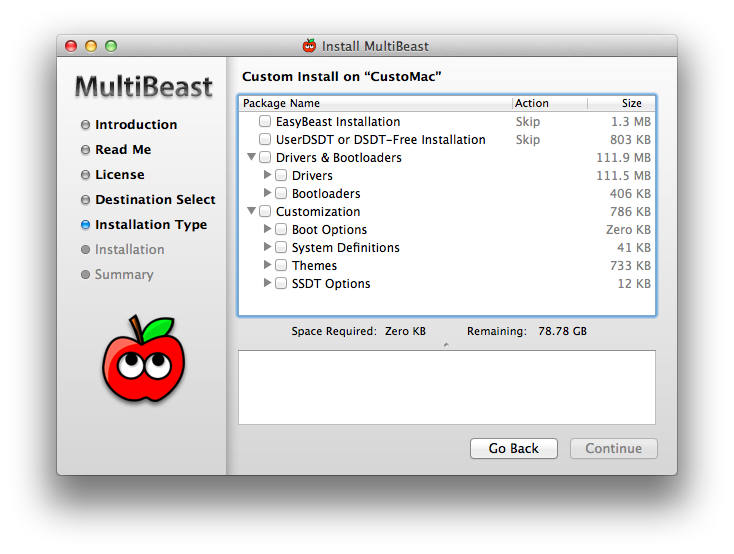This screenshot has height=554, width=734.
Task: Click the blue Installation Type step bullet
Action: (x=85, y=225)
